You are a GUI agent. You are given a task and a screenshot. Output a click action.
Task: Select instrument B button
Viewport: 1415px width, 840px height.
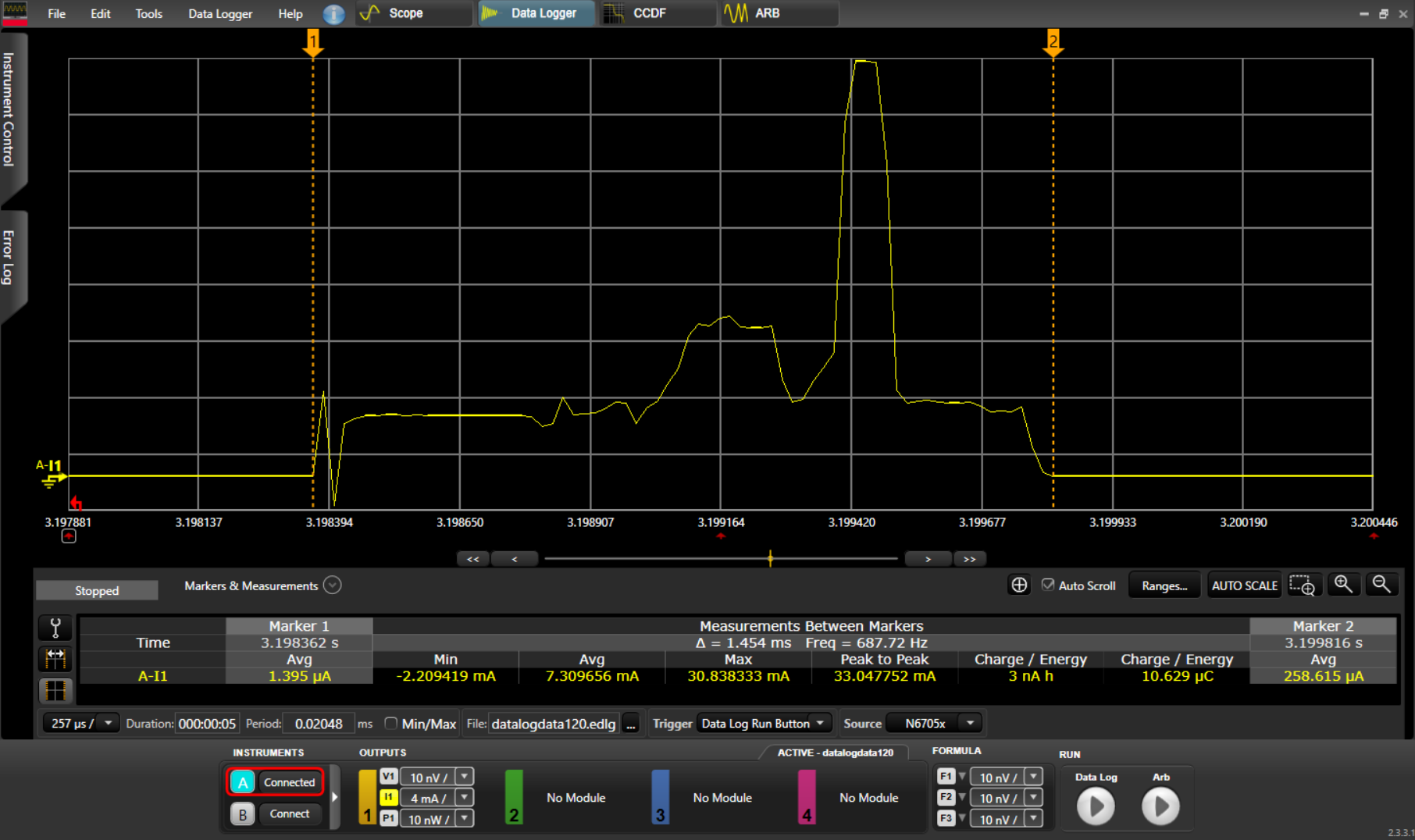(x=243, y=814)
